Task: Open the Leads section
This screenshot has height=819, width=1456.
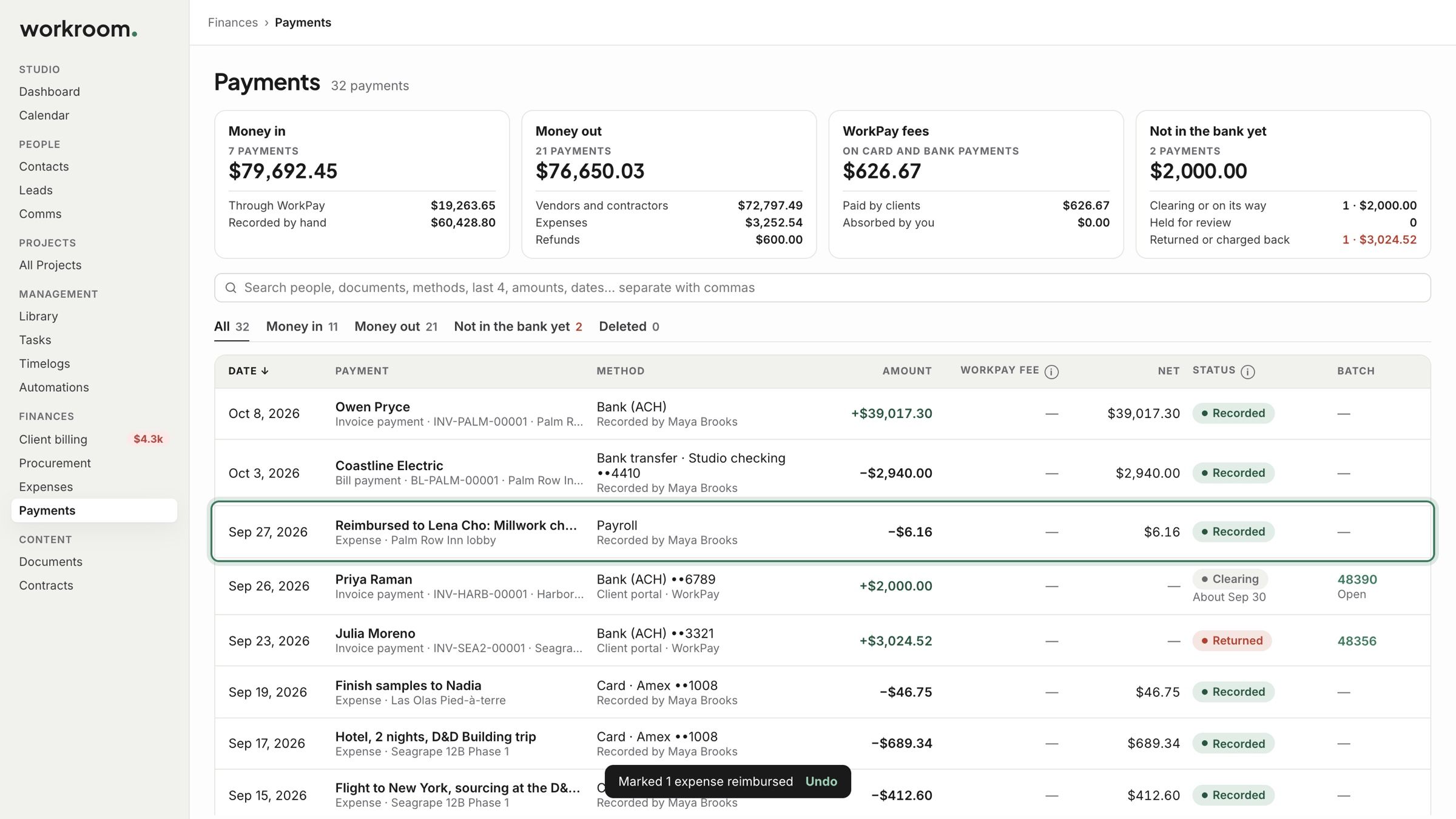Action: click(35, 190)
